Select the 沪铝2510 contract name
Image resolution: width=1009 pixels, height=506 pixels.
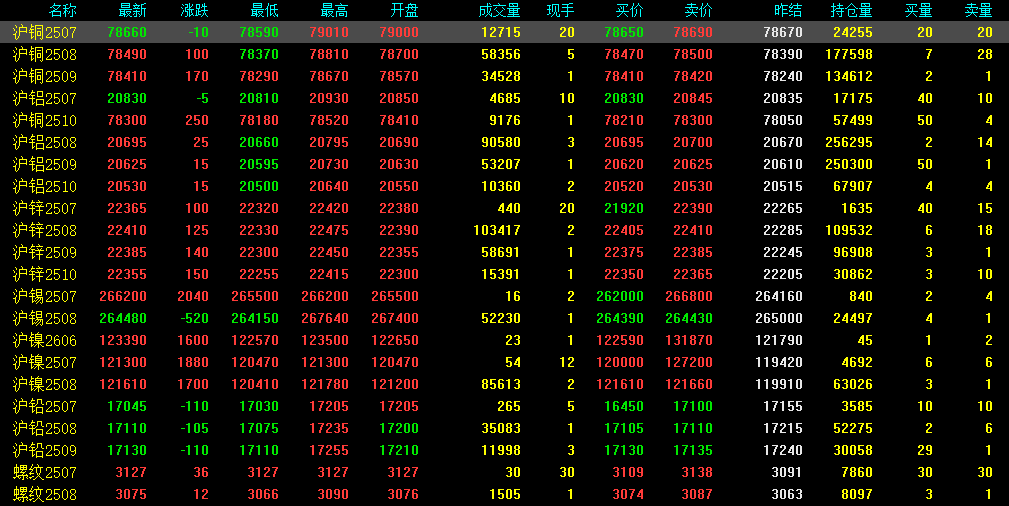[x=44, y=186]
